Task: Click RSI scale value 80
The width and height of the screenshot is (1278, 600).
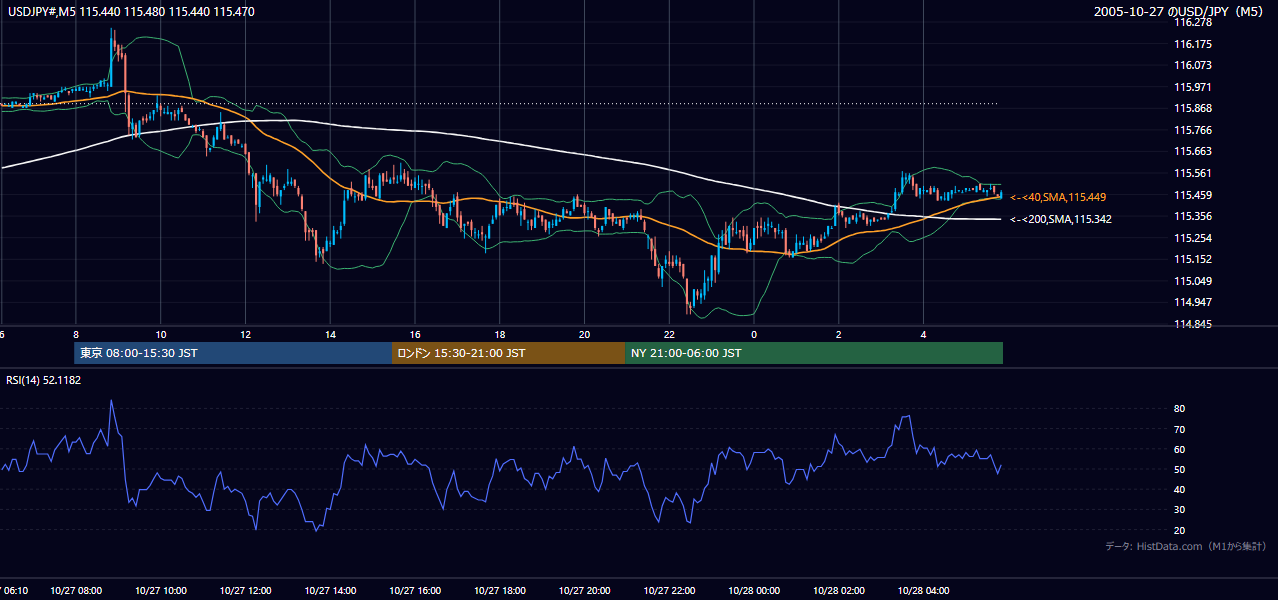Action: (1180, 409)
